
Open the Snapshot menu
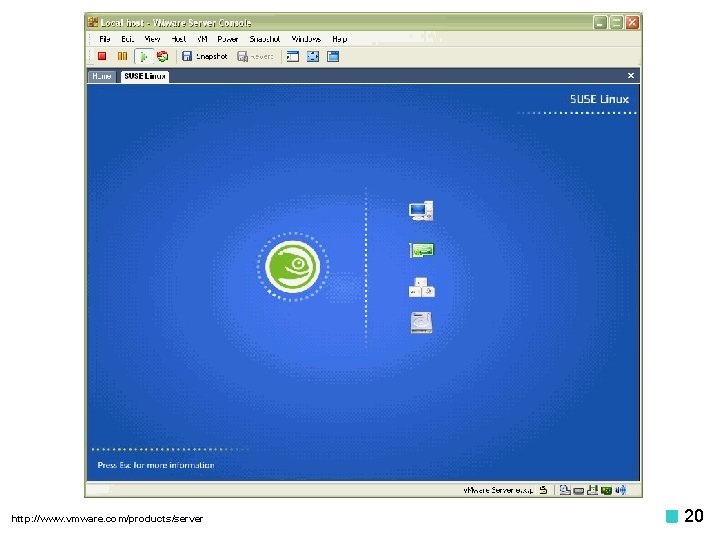(264, 39)
